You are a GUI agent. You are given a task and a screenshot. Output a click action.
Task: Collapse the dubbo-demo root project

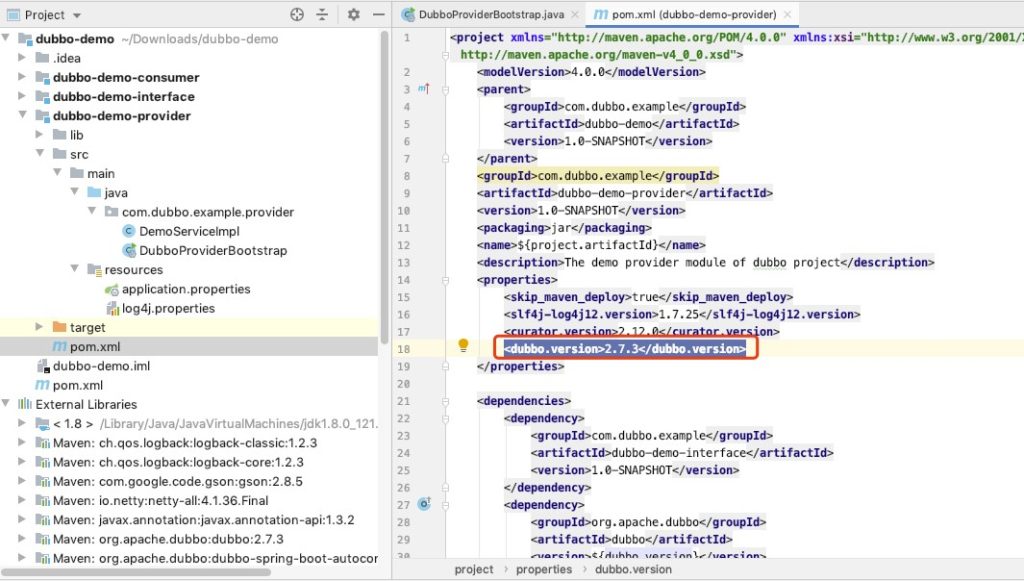tap(6, 39)
